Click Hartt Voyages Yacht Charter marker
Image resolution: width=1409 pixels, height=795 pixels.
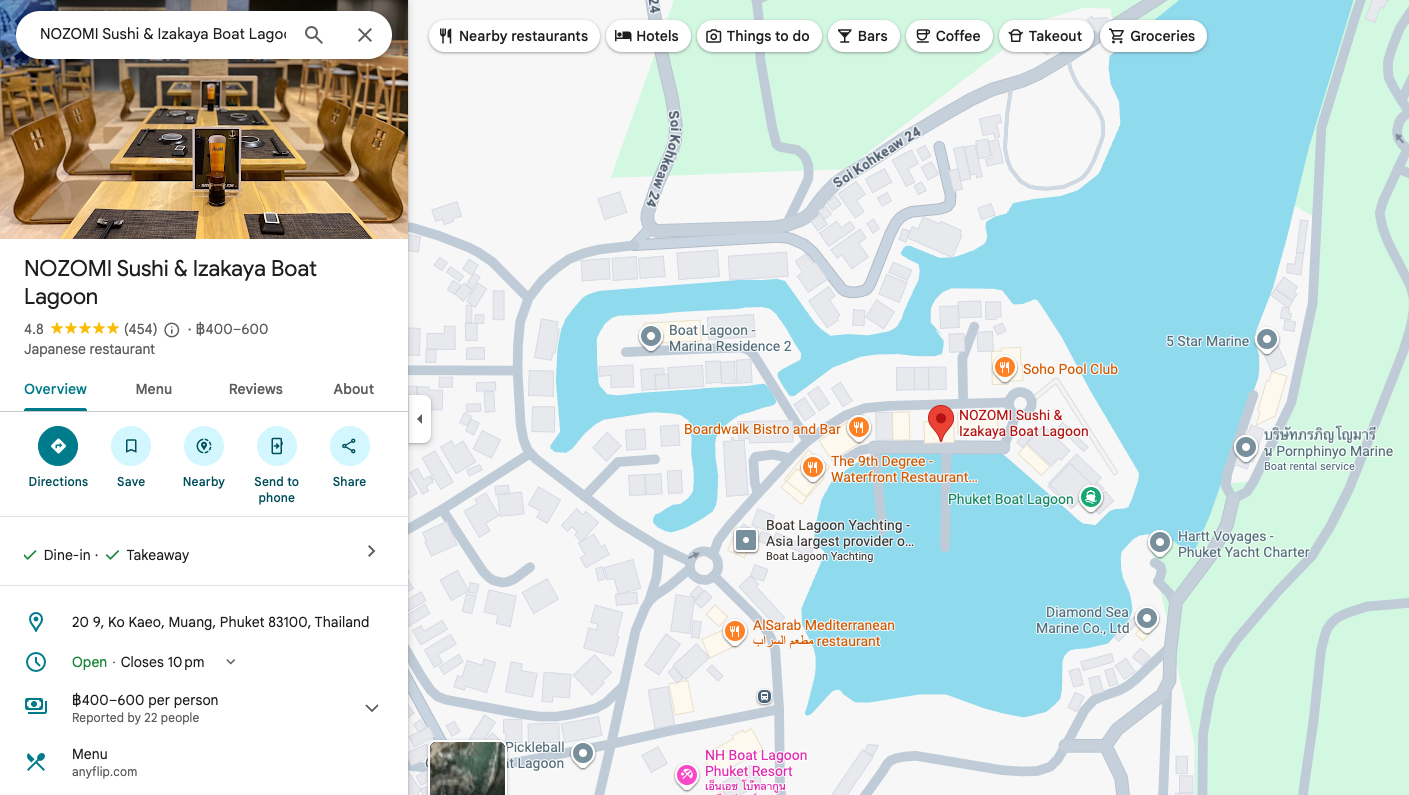coord(1160,543)
